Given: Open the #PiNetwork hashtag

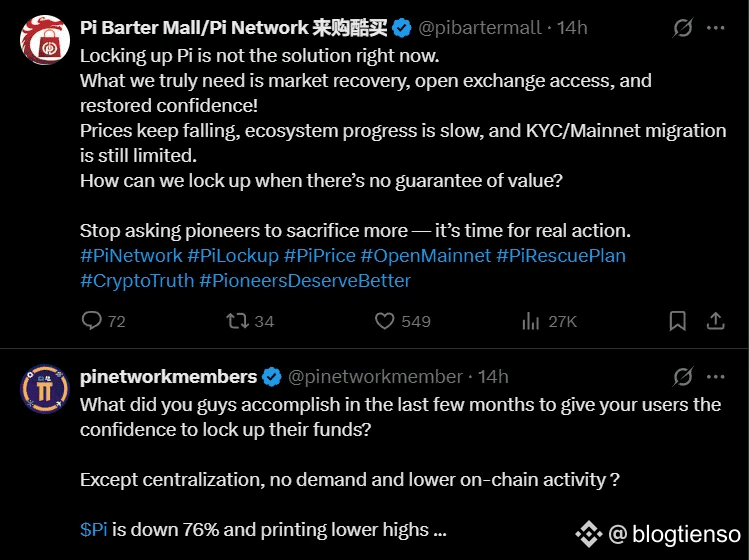Looking at the screenshot, I should coord(131,256).
